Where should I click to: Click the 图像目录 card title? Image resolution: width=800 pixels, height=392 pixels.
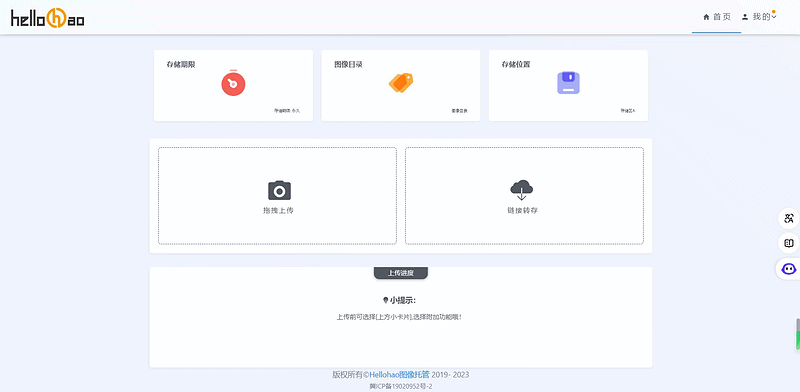tap(348, 65)
